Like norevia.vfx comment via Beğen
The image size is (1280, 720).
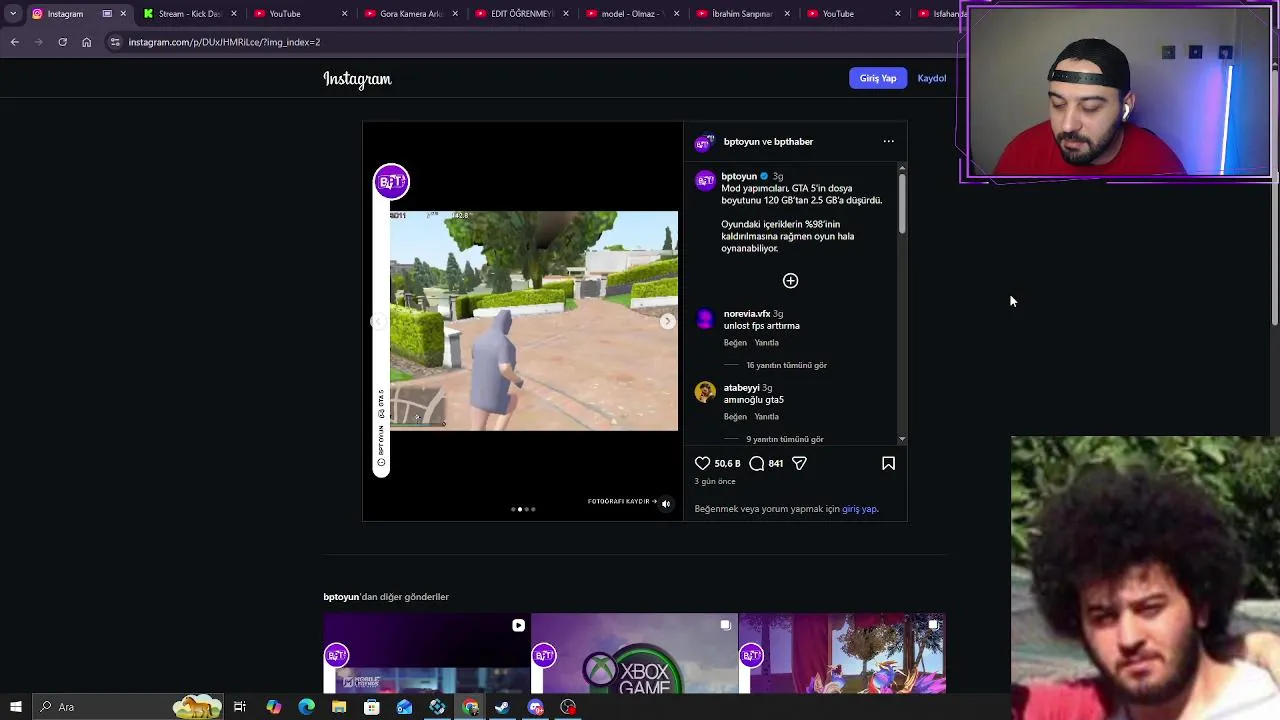tap(735, 343)
